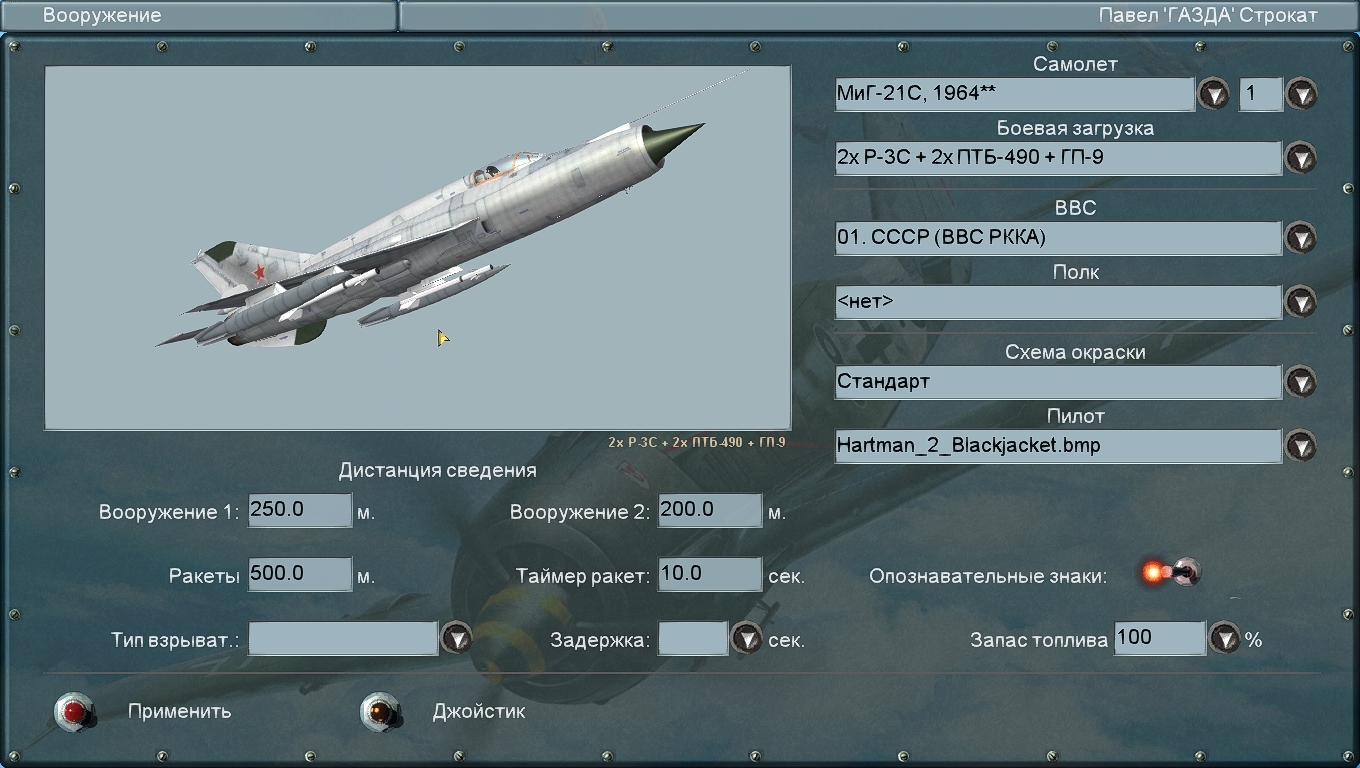Click the MiG-21 aircraft 3D preview
The height and width of the screenshot is (768, 1360).
418,248
